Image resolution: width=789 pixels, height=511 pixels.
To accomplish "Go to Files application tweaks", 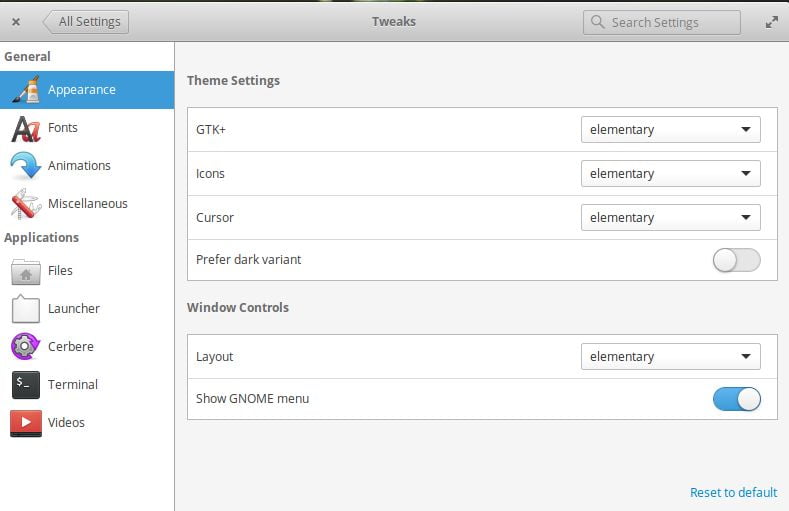I will [87, 271].
